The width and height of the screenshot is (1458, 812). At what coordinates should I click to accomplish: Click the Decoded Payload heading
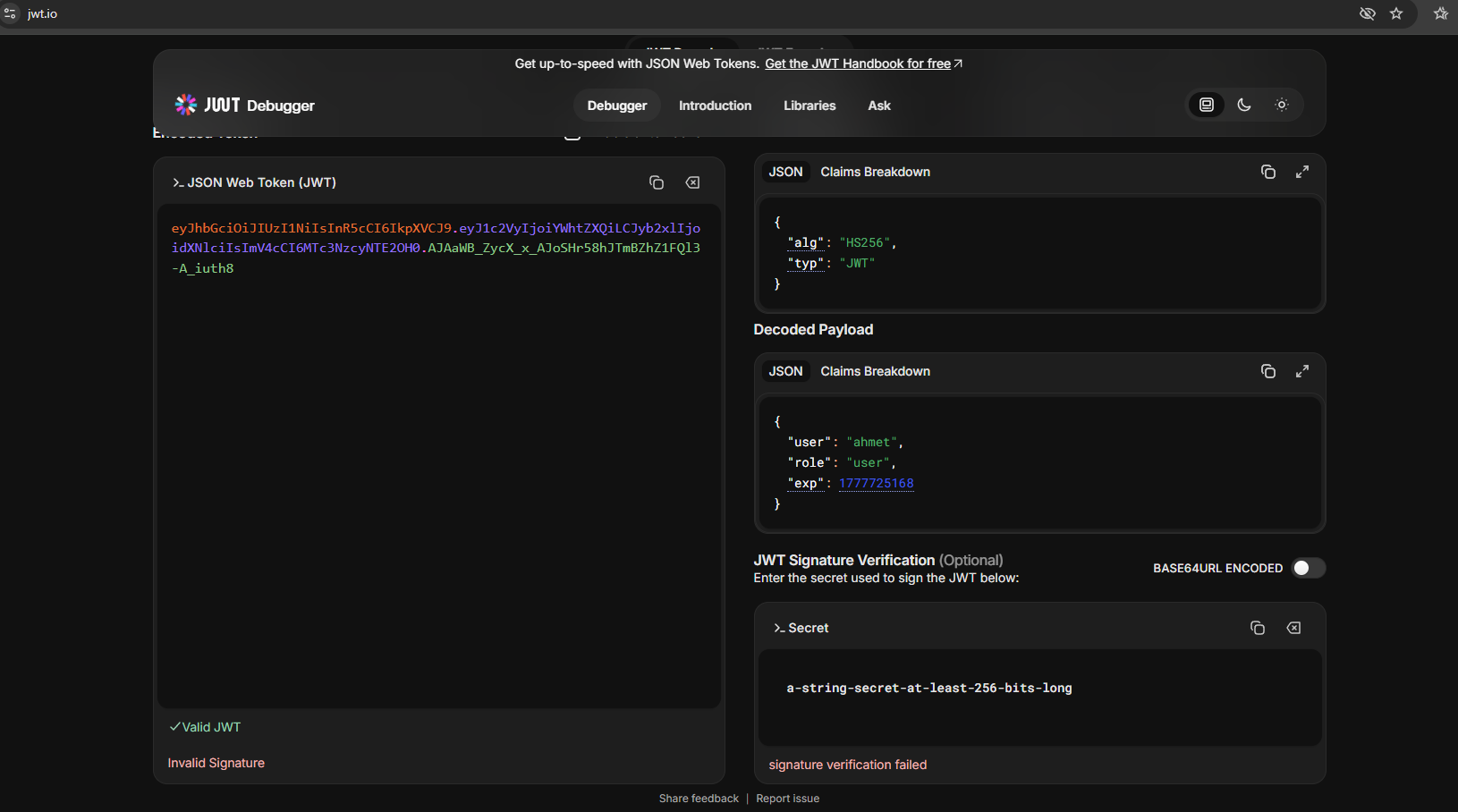pyautogui.click(x=813, y=329)
